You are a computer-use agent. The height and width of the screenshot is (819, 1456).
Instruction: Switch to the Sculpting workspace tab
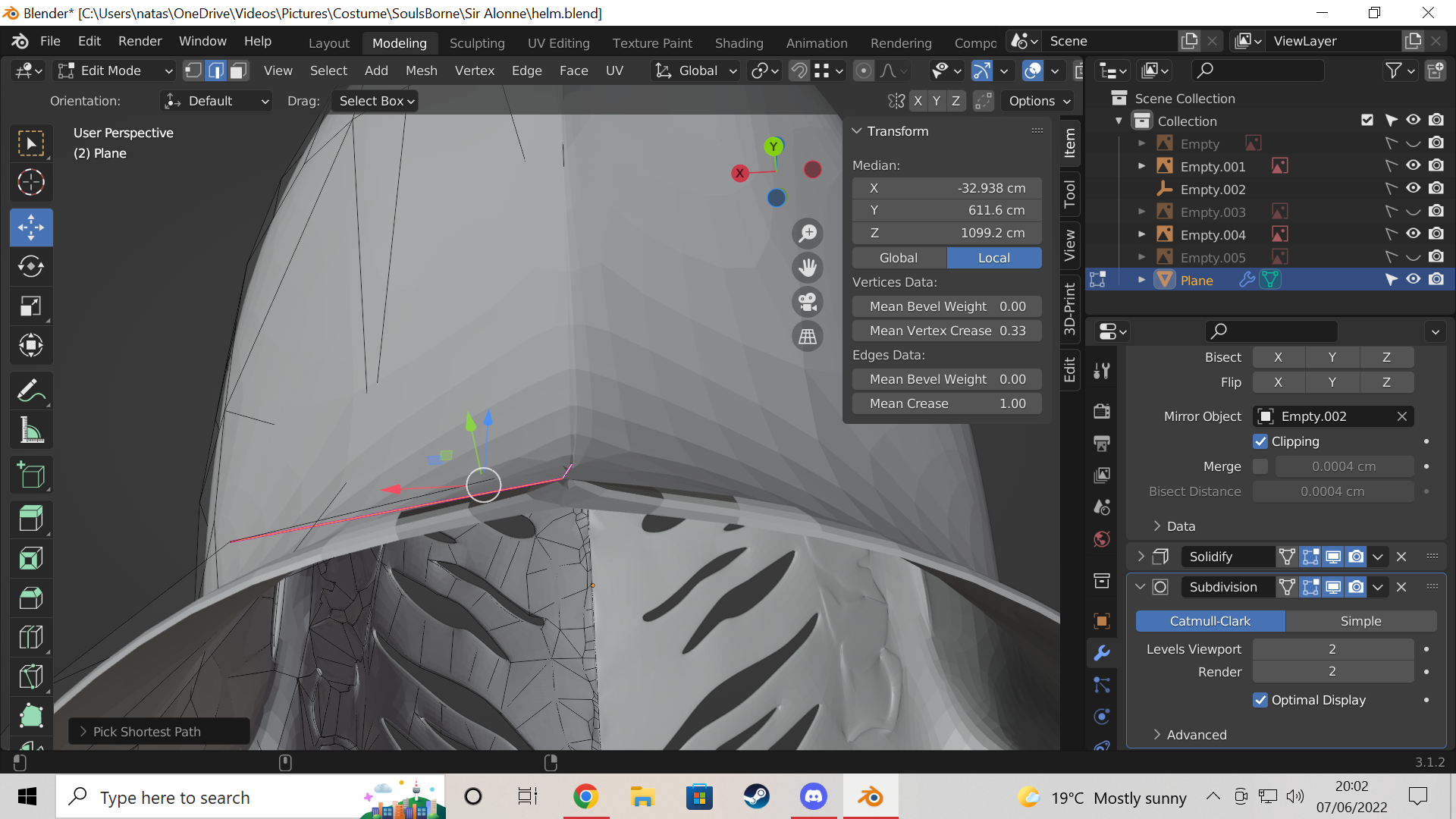[477, 43]
